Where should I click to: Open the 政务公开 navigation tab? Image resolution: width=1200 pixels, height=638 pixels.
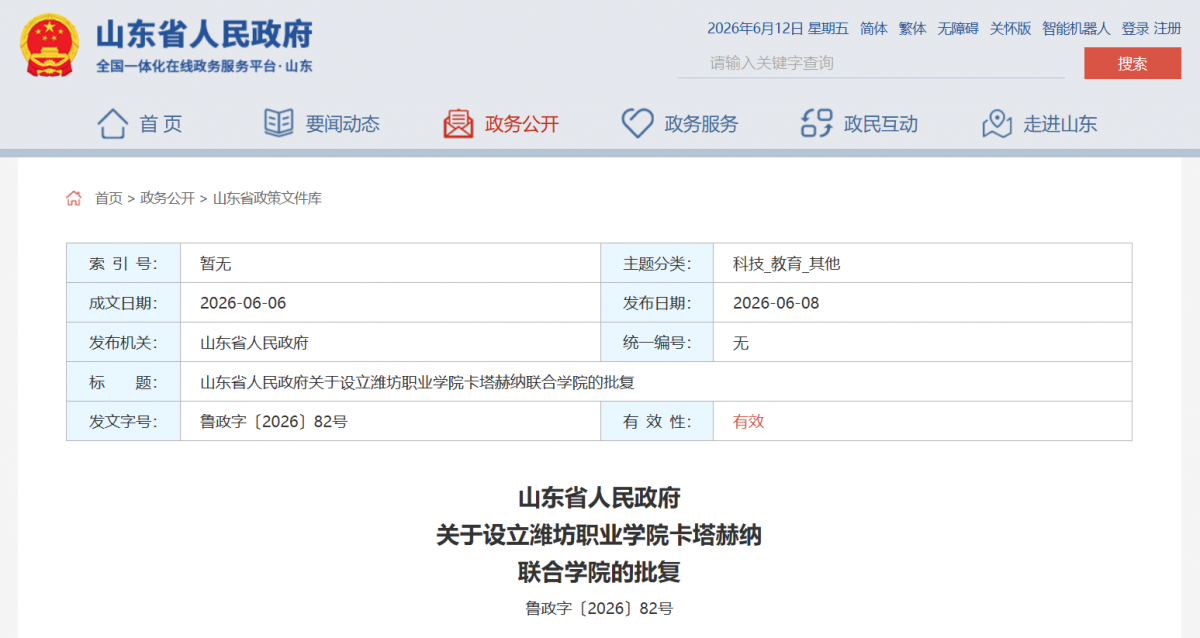522,124
